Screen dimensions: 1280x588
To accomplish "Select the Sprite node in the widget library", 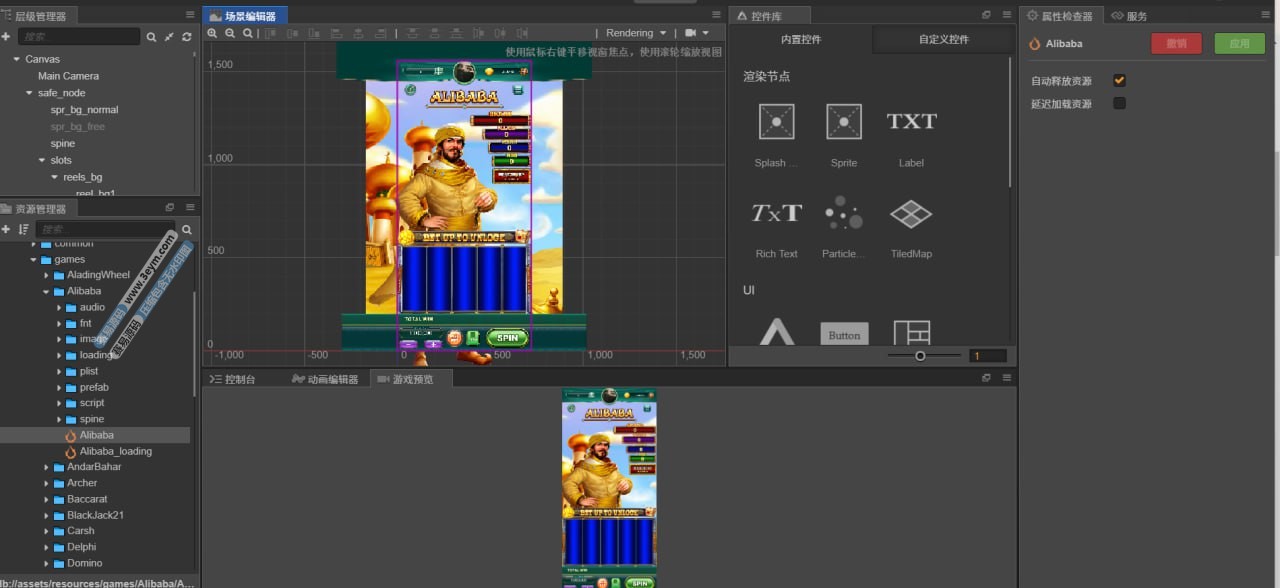I will (x=843, y=122).
